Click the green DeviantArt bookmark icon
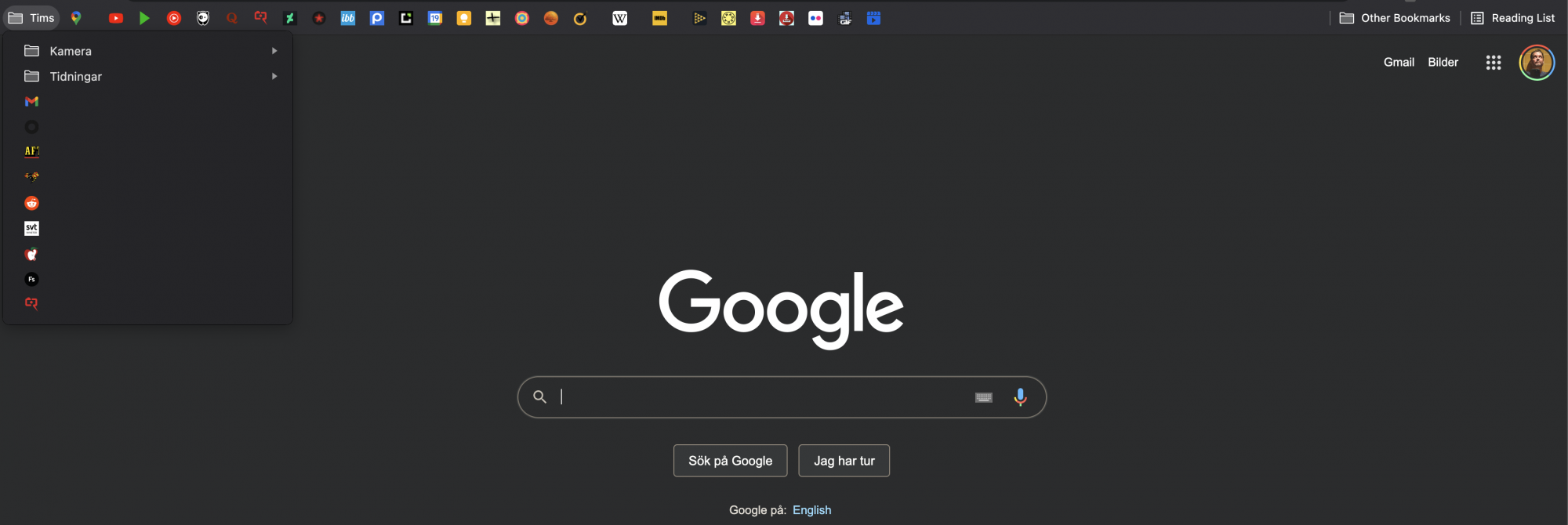This screenshot has height=525, width=1568. (x=290, y=18)
